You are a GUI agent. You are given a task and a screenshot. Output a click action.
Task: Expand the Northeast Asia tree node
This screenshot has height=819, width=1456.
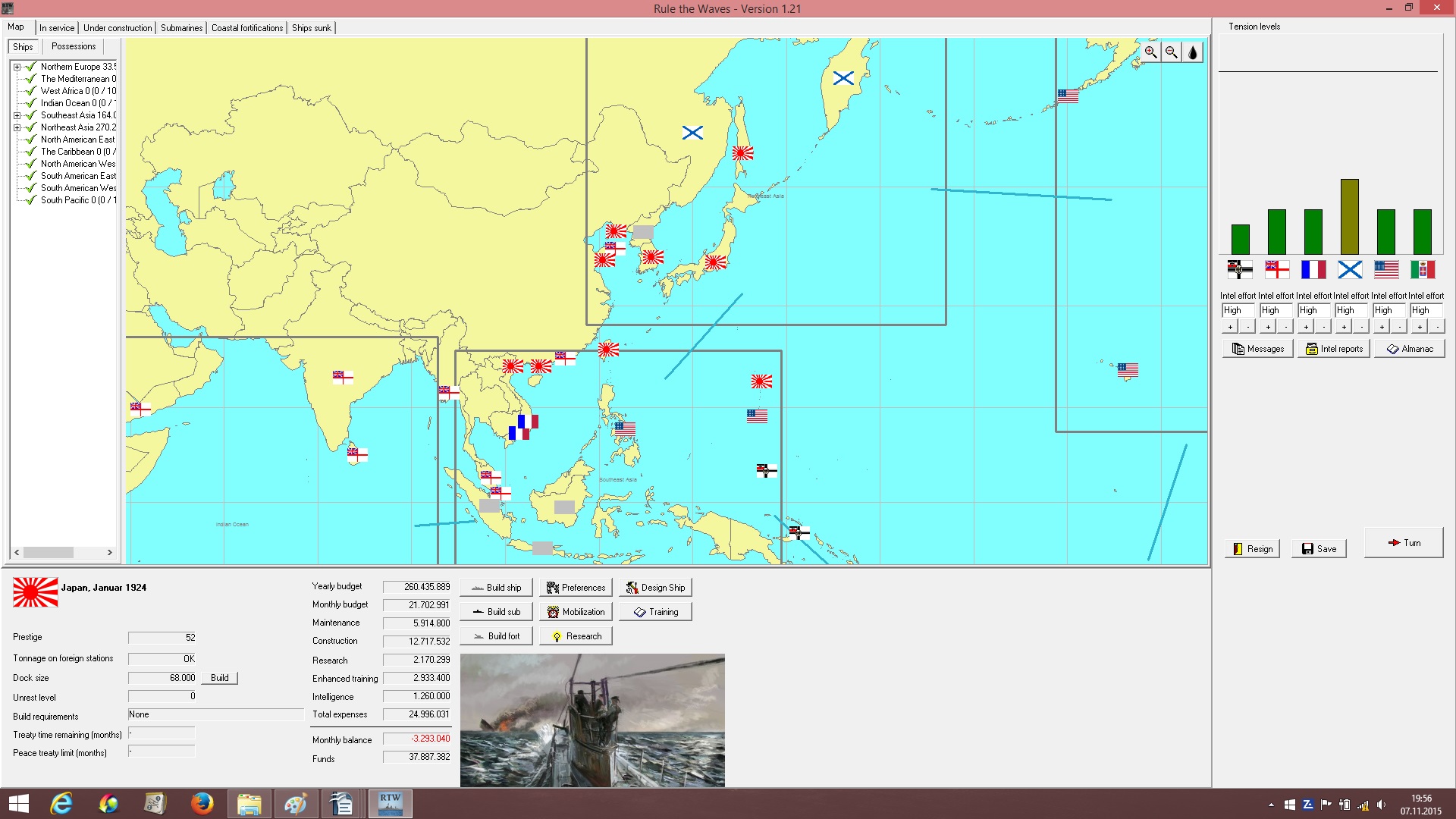(x=17, y=127)
